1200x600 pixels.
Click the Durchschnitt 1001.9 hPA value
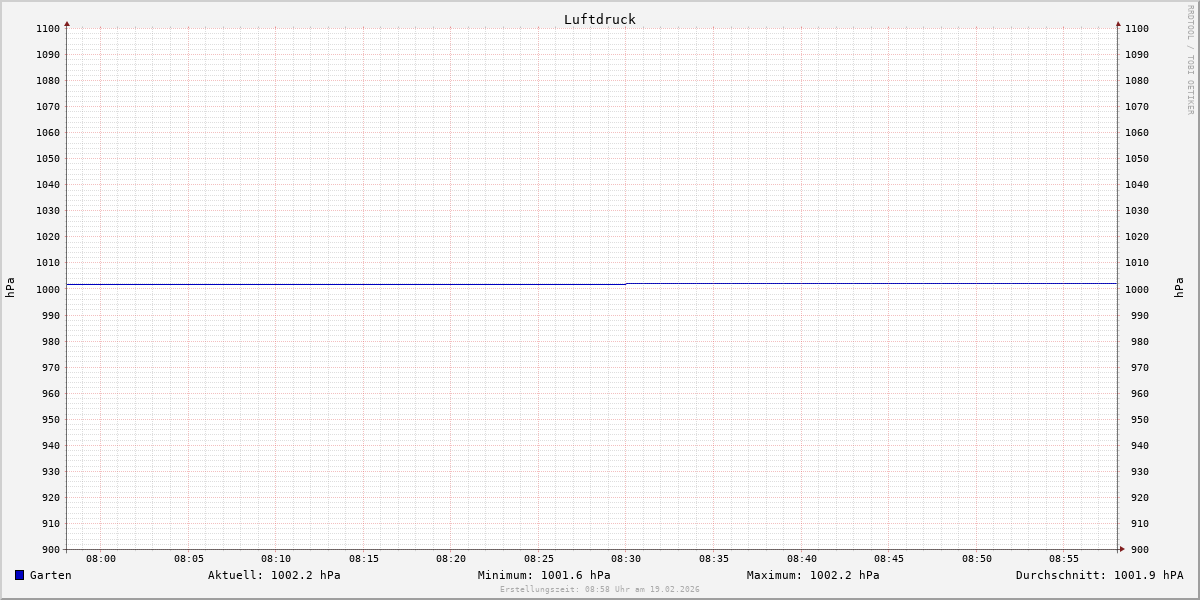pos(1099,575)
